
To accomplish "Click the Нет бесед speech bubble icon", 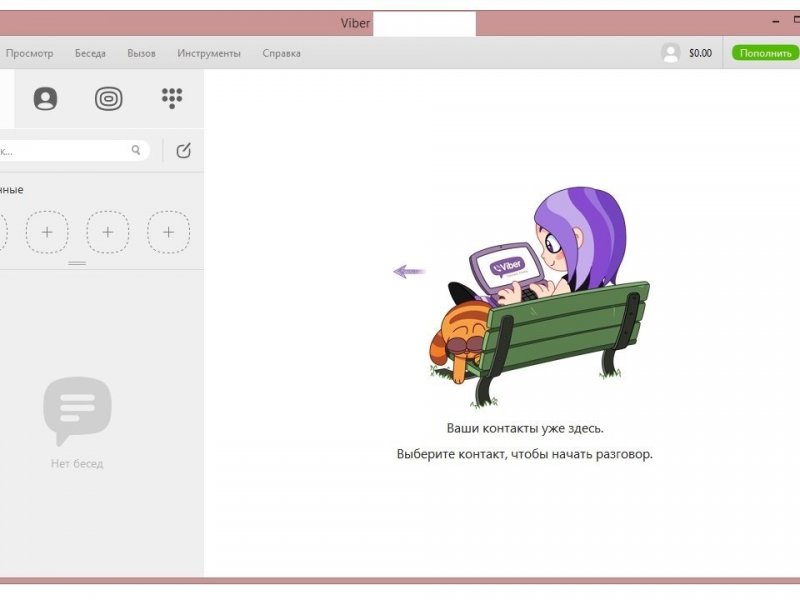I will click(x=77, y=411).
